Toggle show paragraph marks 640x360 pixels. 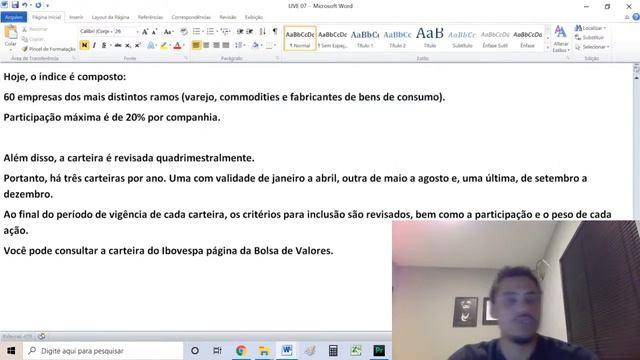pyautogui.click(x=275, y=31)
